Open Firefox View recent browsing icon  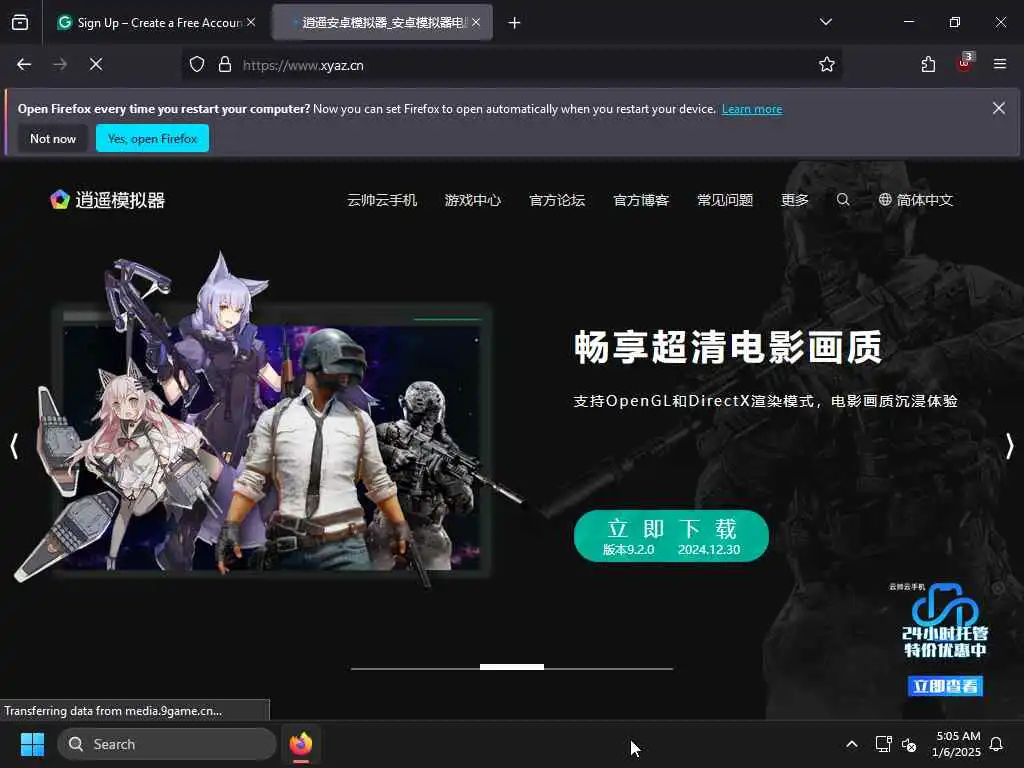(x=20, y=22)
